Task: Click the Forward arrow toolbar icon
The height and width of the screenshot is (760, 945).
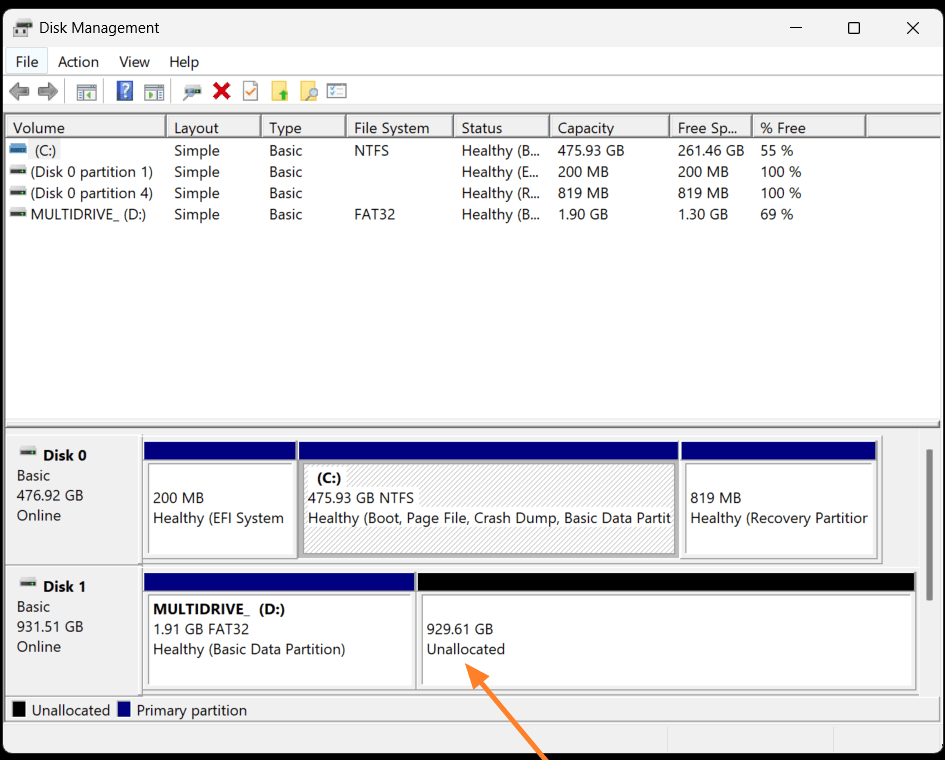Action: (x=48, y=92)
